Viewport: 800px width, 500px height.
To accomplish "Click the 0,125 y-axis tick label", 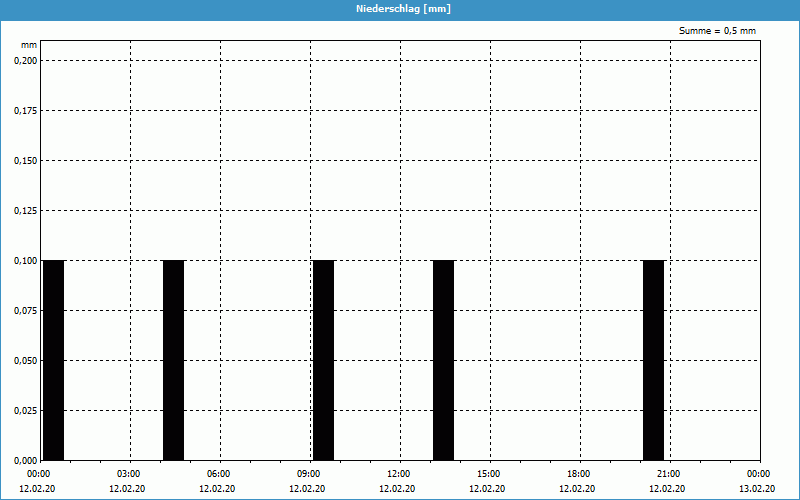I will point(24,211).
